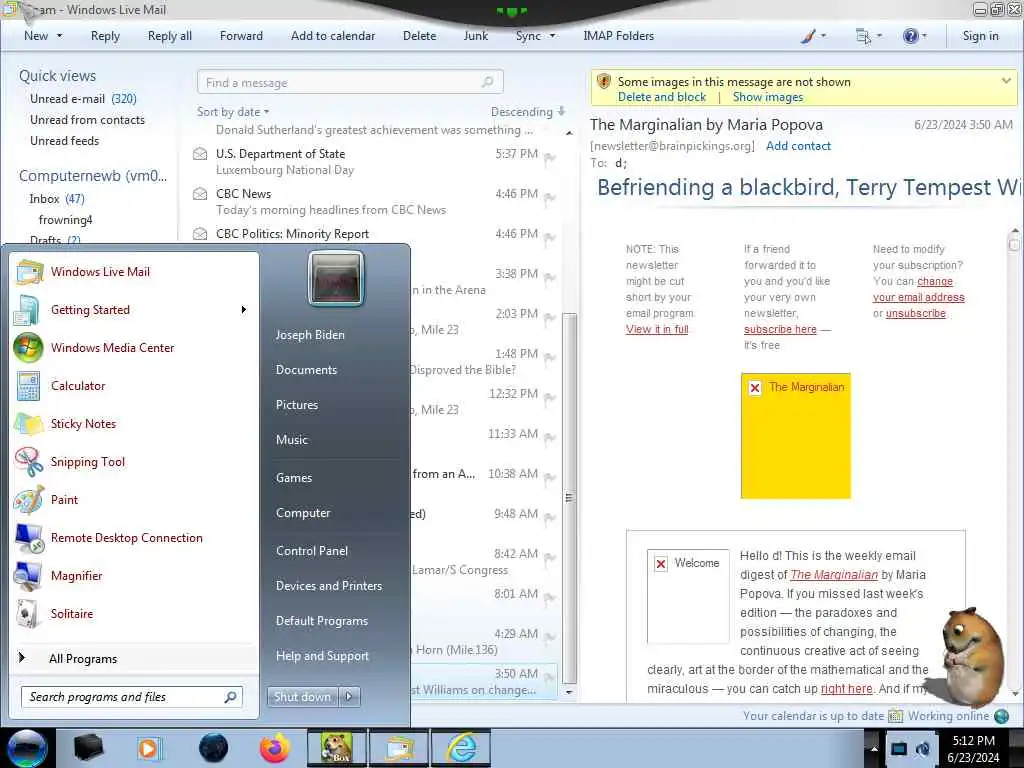Open Windows Live Mail from Start menu
1024x768 pixels.
point(100,272)
